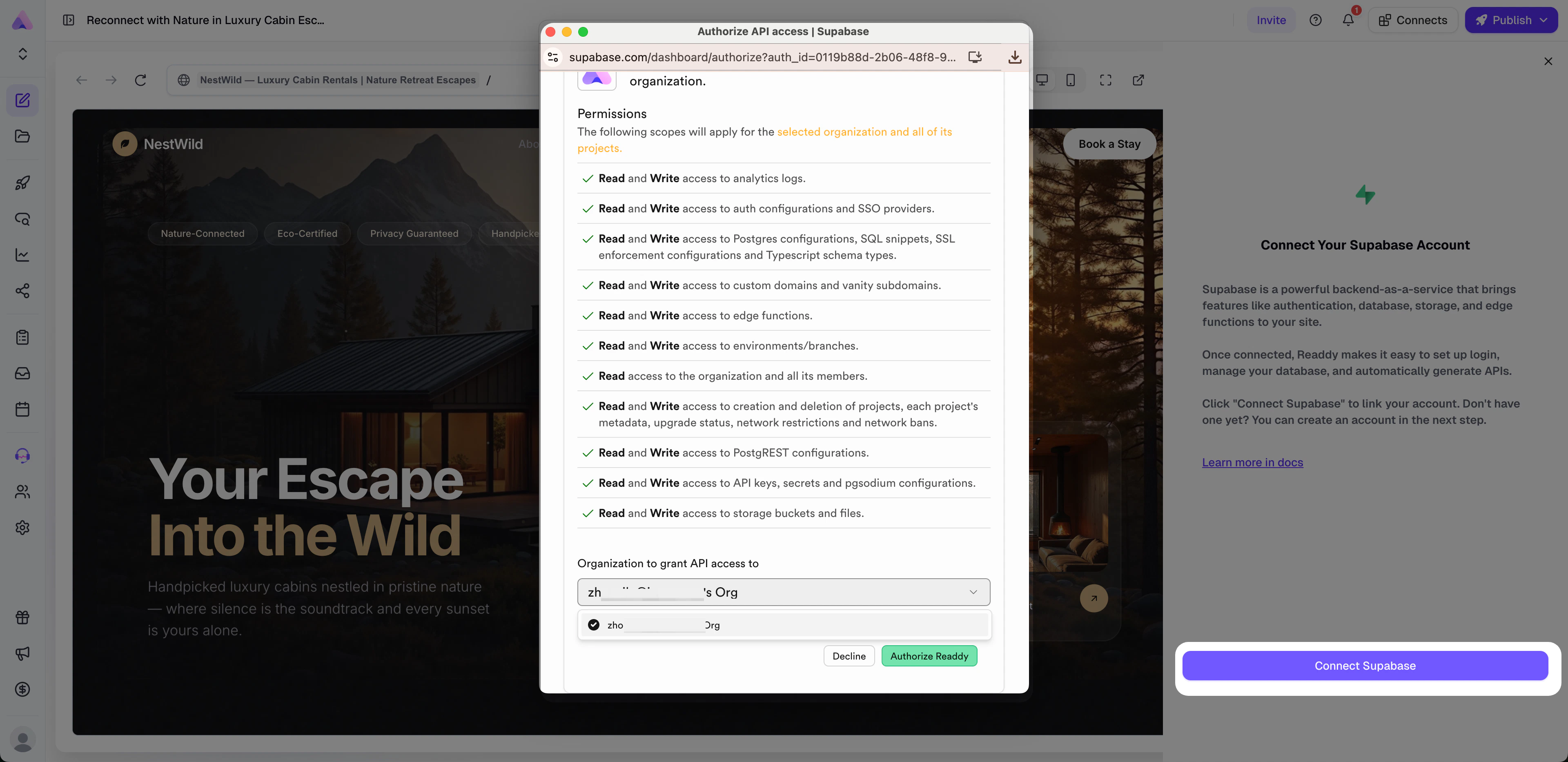Screen dimensions: 1568x762
Task: Open the users team icon in sidebar
Action: 22,492
